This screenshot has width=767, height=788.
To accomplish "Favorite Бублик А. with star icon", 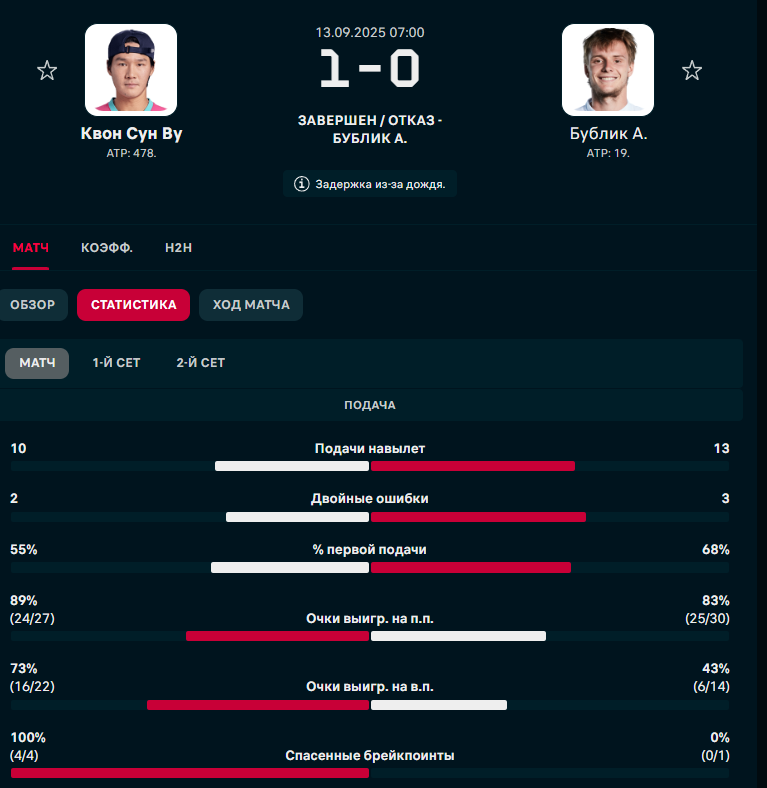I will coord(692,70).
